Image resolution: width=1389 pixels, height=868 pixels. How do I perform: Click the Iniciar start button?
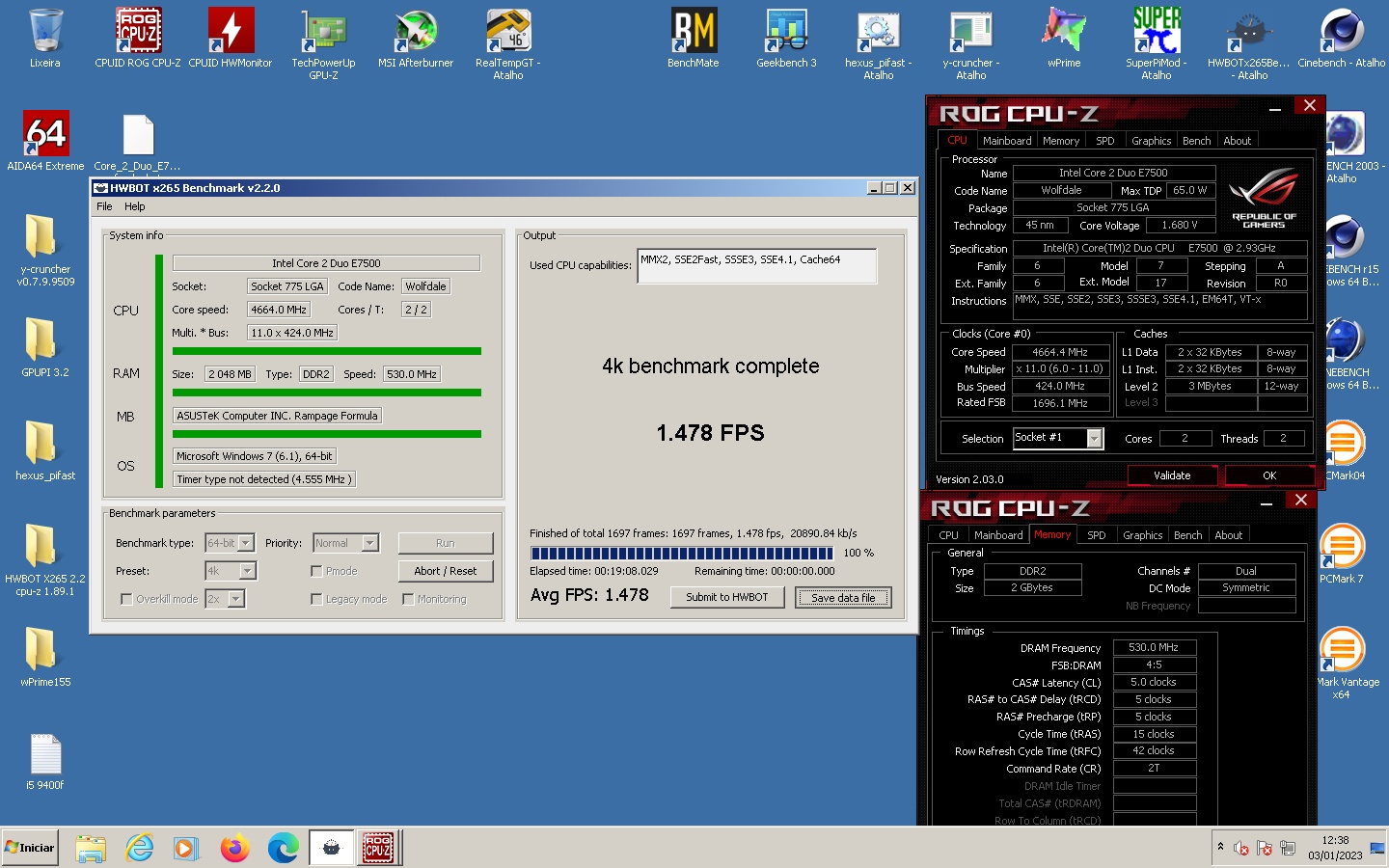(x=31, y=848)
